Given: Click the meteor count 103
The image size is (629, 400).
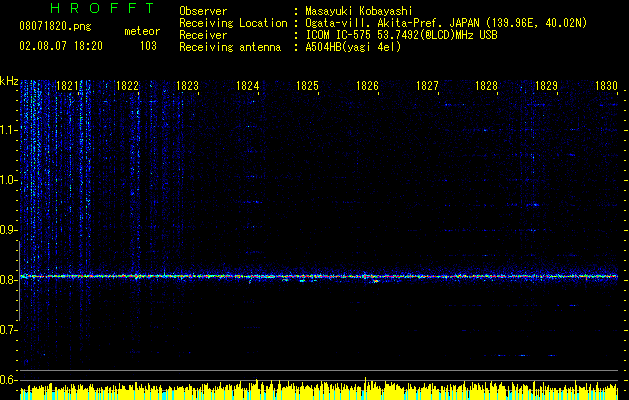Looking at the screenshot, I should pyautogui.click(x=148, y=46).
